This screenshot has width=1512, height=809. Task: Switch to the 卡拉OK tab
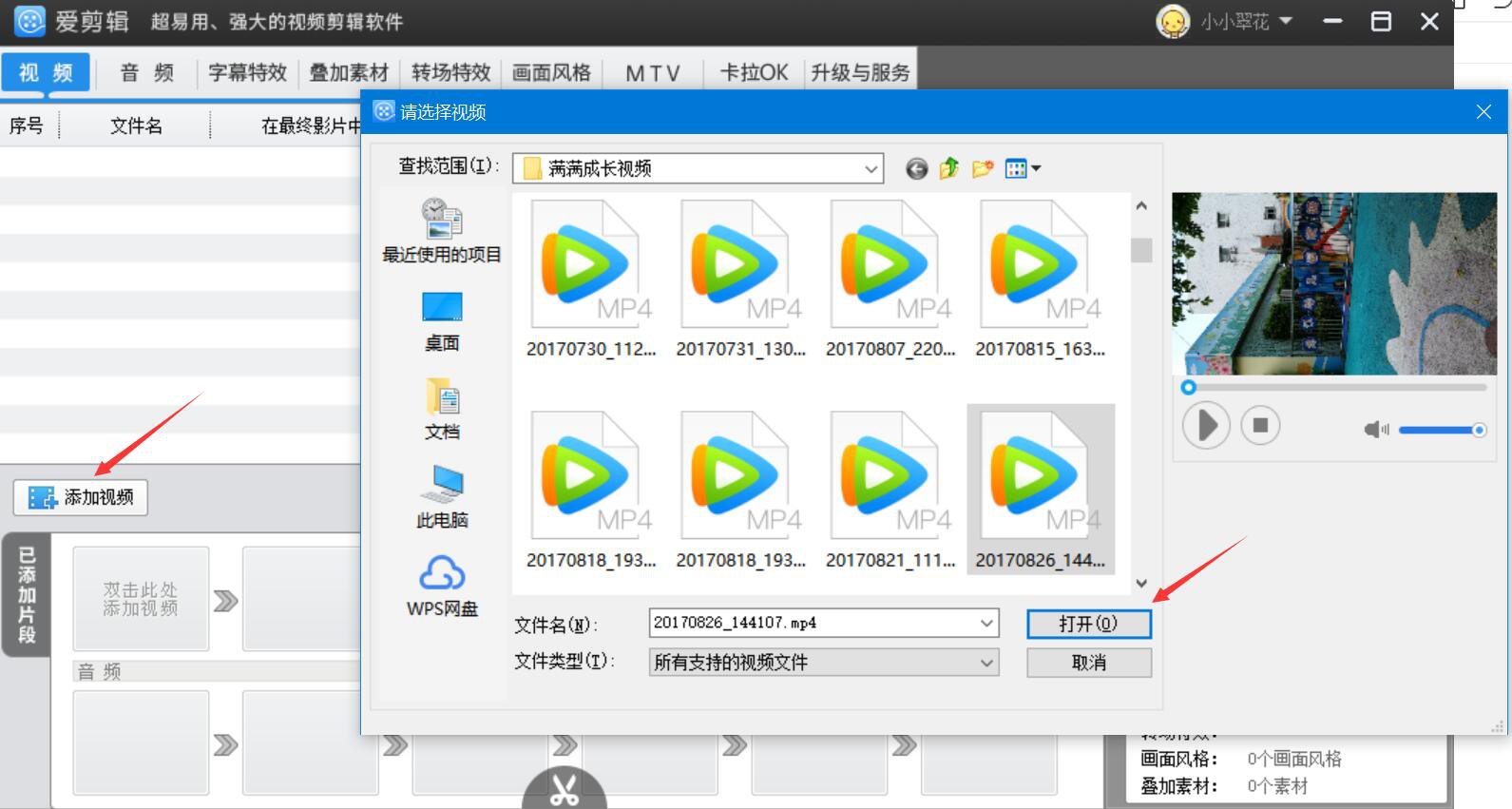[754, 72]
